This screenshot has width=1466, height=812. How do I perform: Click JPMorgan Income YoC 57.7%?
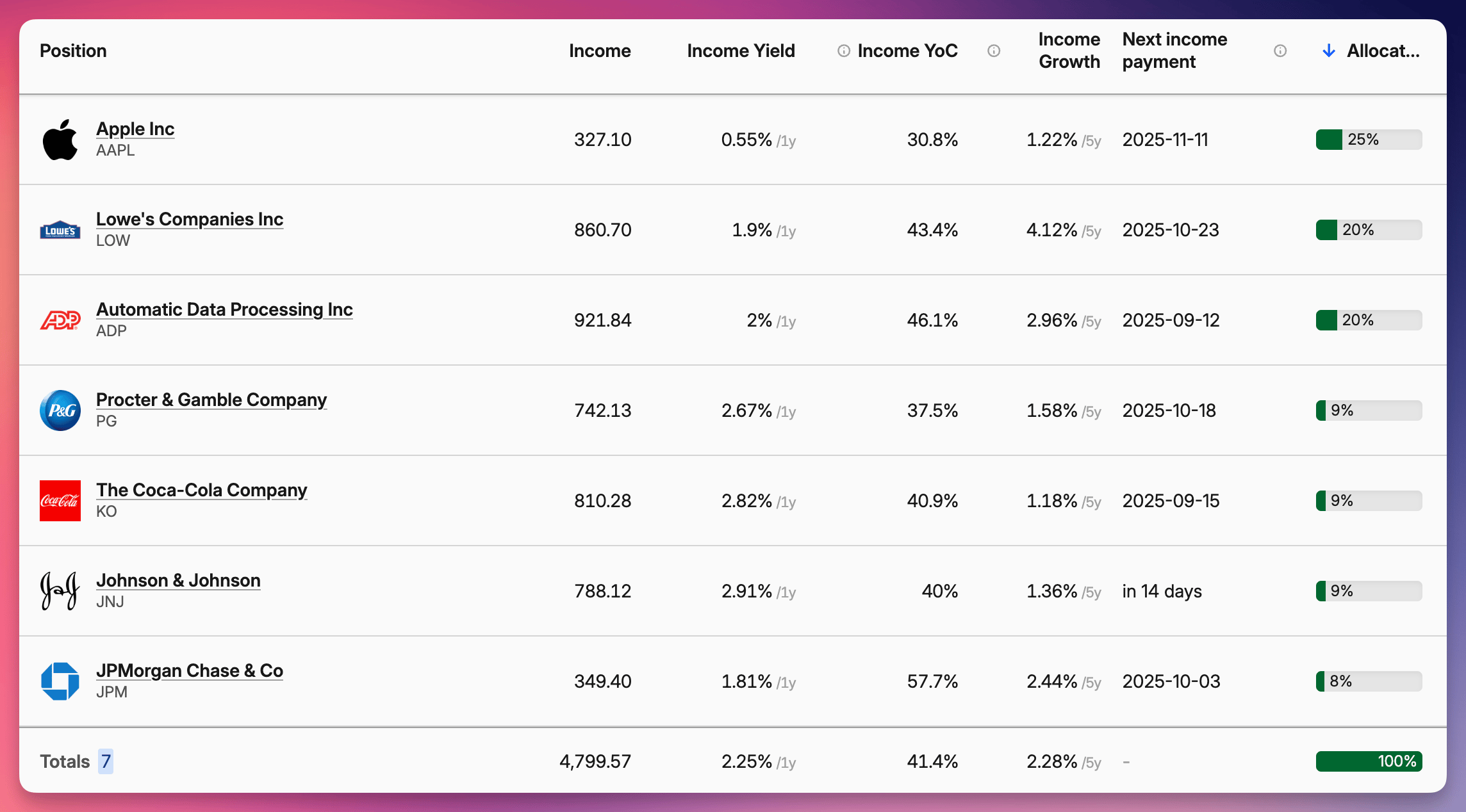tap(932, 681)
